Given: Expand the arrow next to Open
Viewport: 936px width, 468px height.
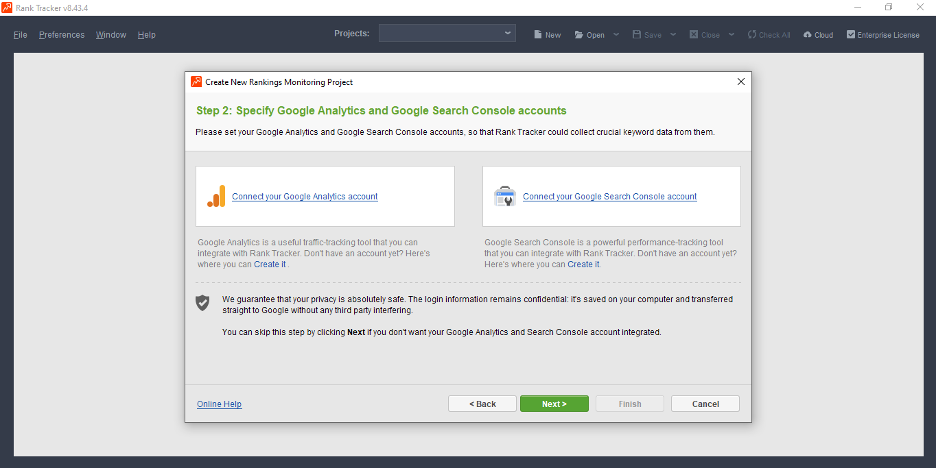Looking at the screenshot, I should 615,35.
